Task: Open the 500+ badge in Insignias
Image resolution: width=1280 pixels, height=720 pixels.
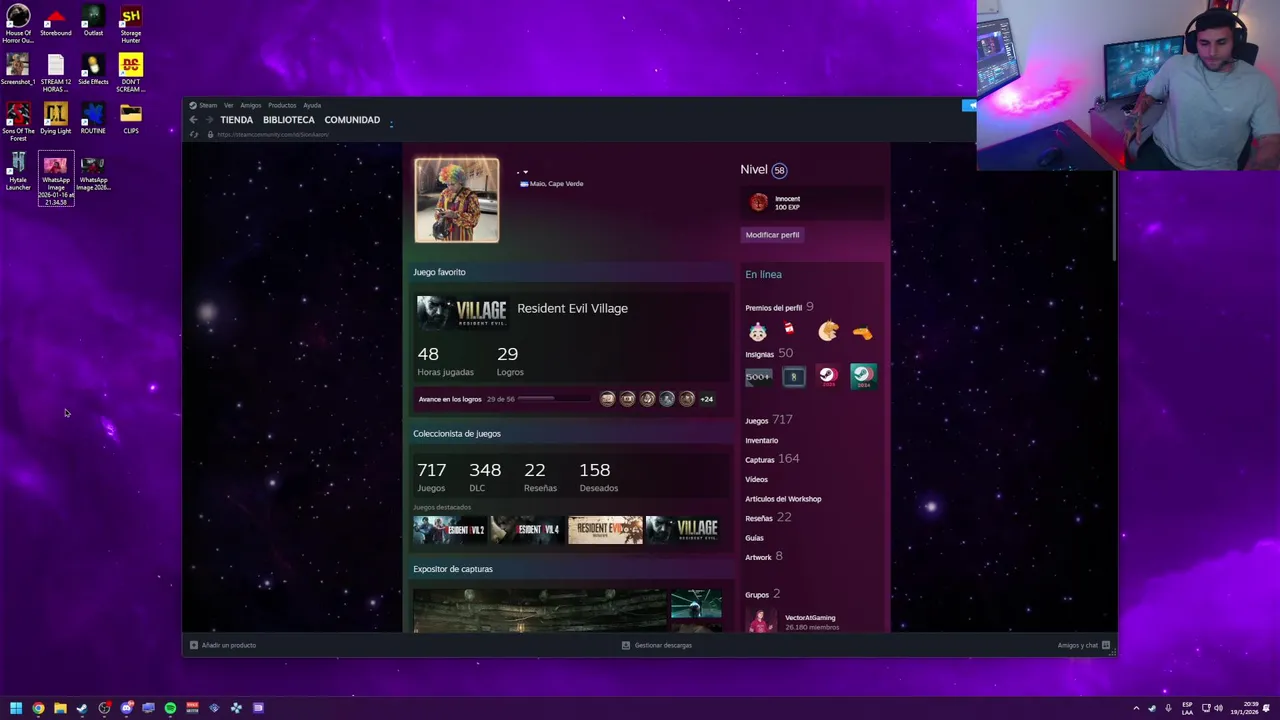Action: click(x=758, y=377)
